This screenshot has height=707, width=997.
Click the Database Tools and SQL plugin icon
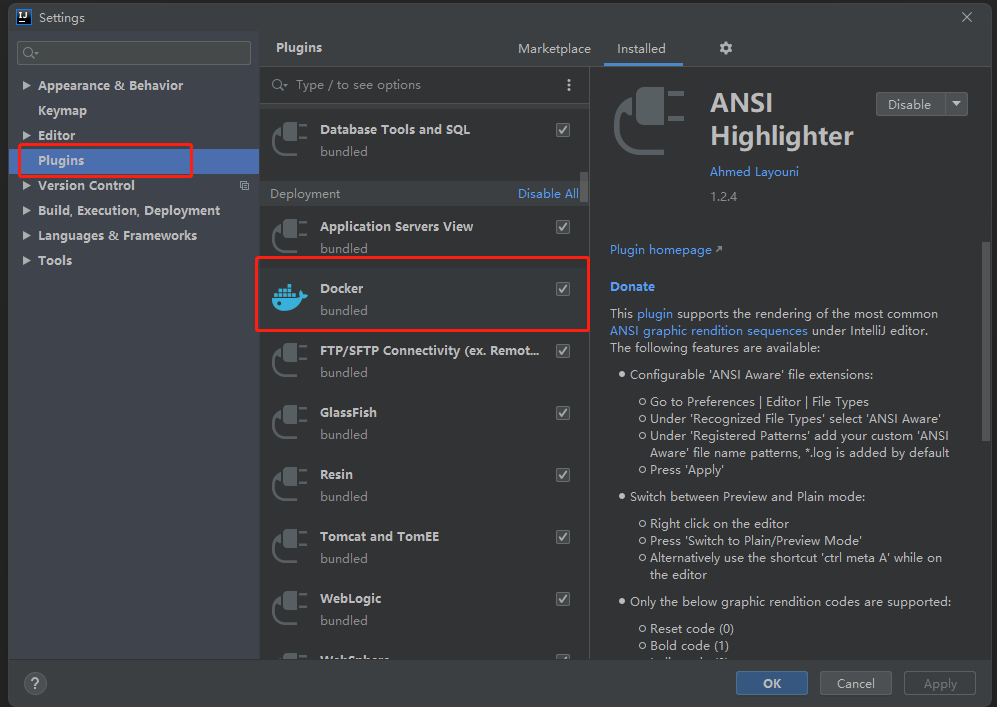coord(290,140)
